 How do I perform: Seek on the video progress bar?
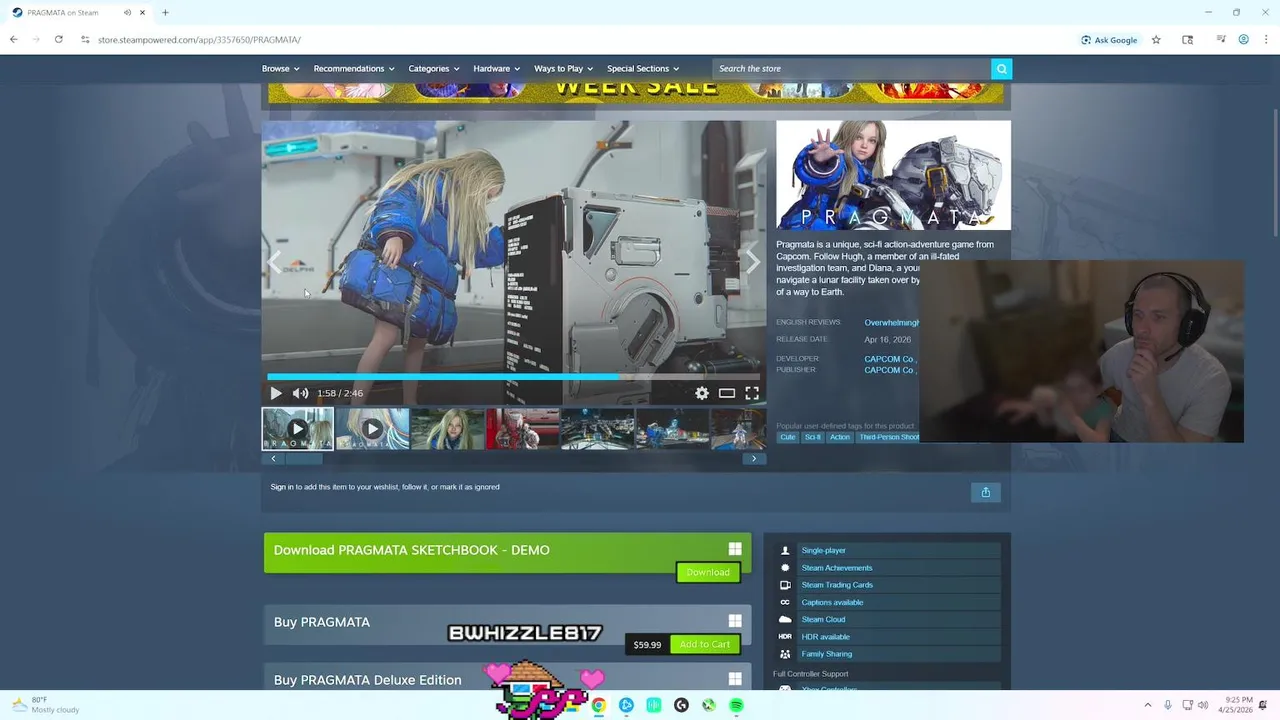point(514,377)
